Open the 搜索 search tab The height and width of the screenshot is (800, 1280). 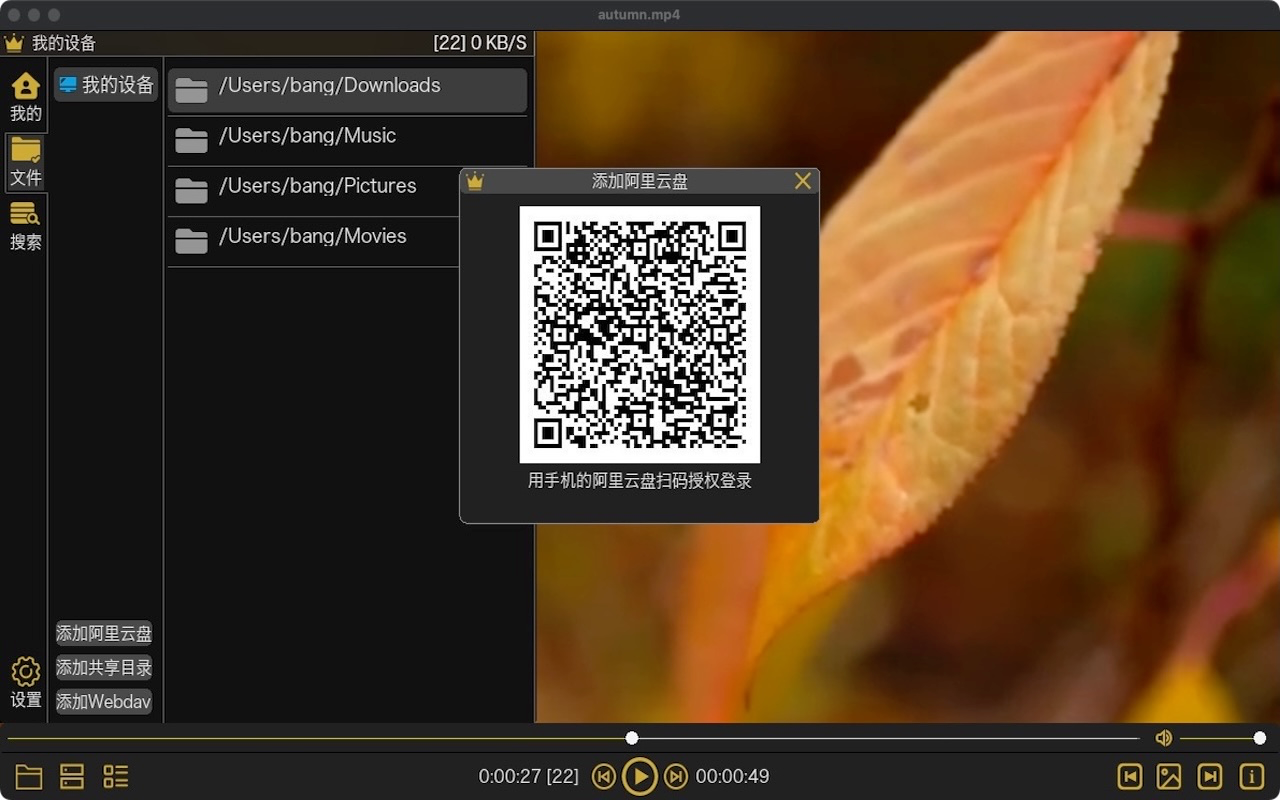(25, 226)
